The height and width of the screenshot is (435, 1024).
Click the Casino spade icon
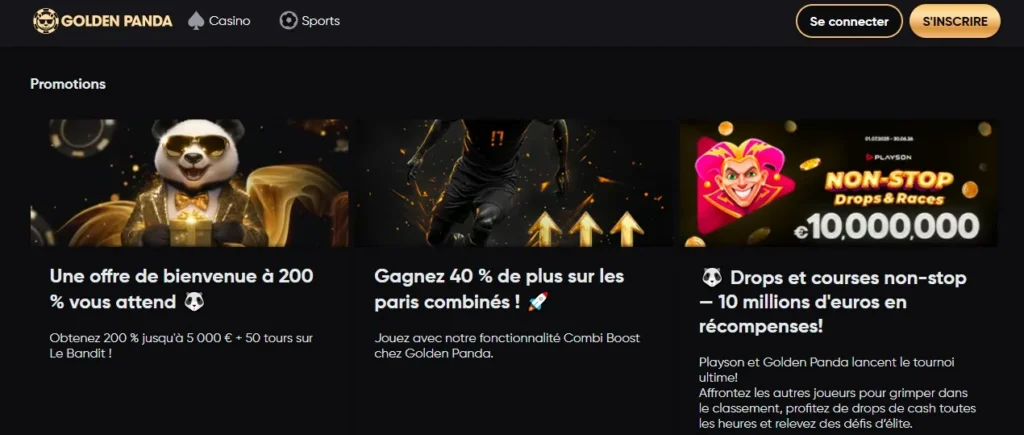(x=196, y=21)
